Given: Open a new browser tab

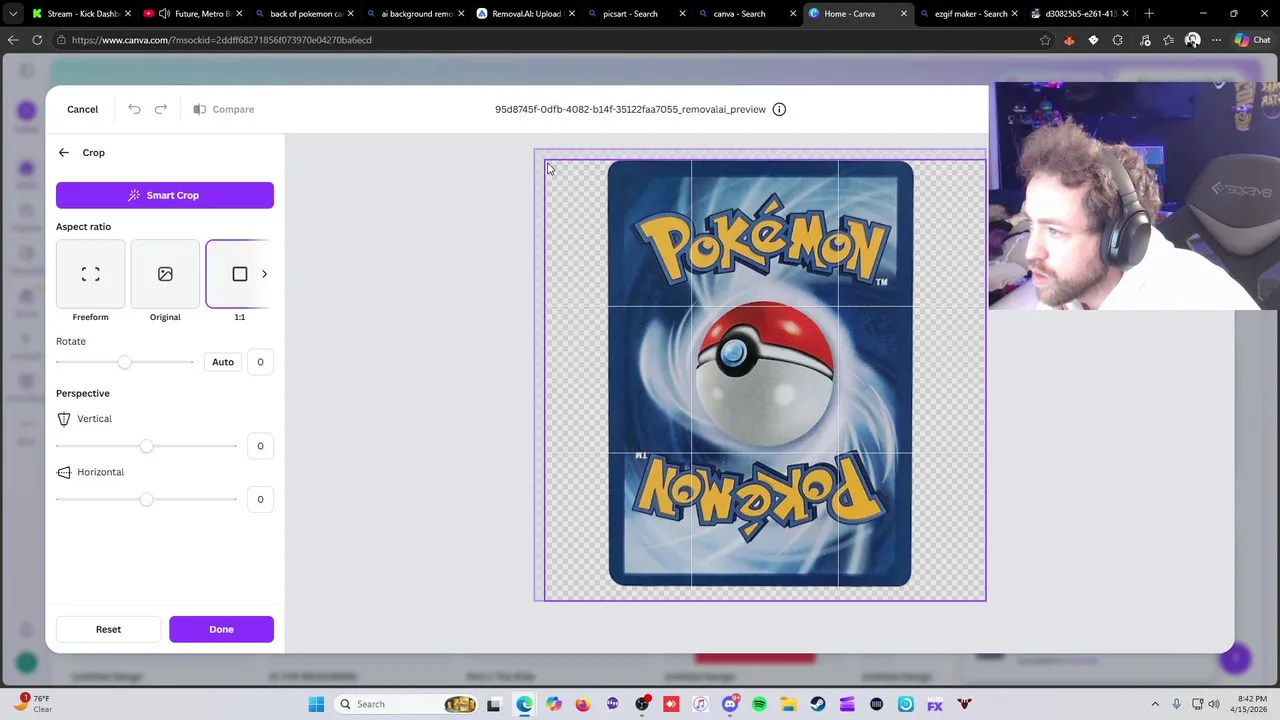Looking at the screenshot, I should click(1149, 14).
